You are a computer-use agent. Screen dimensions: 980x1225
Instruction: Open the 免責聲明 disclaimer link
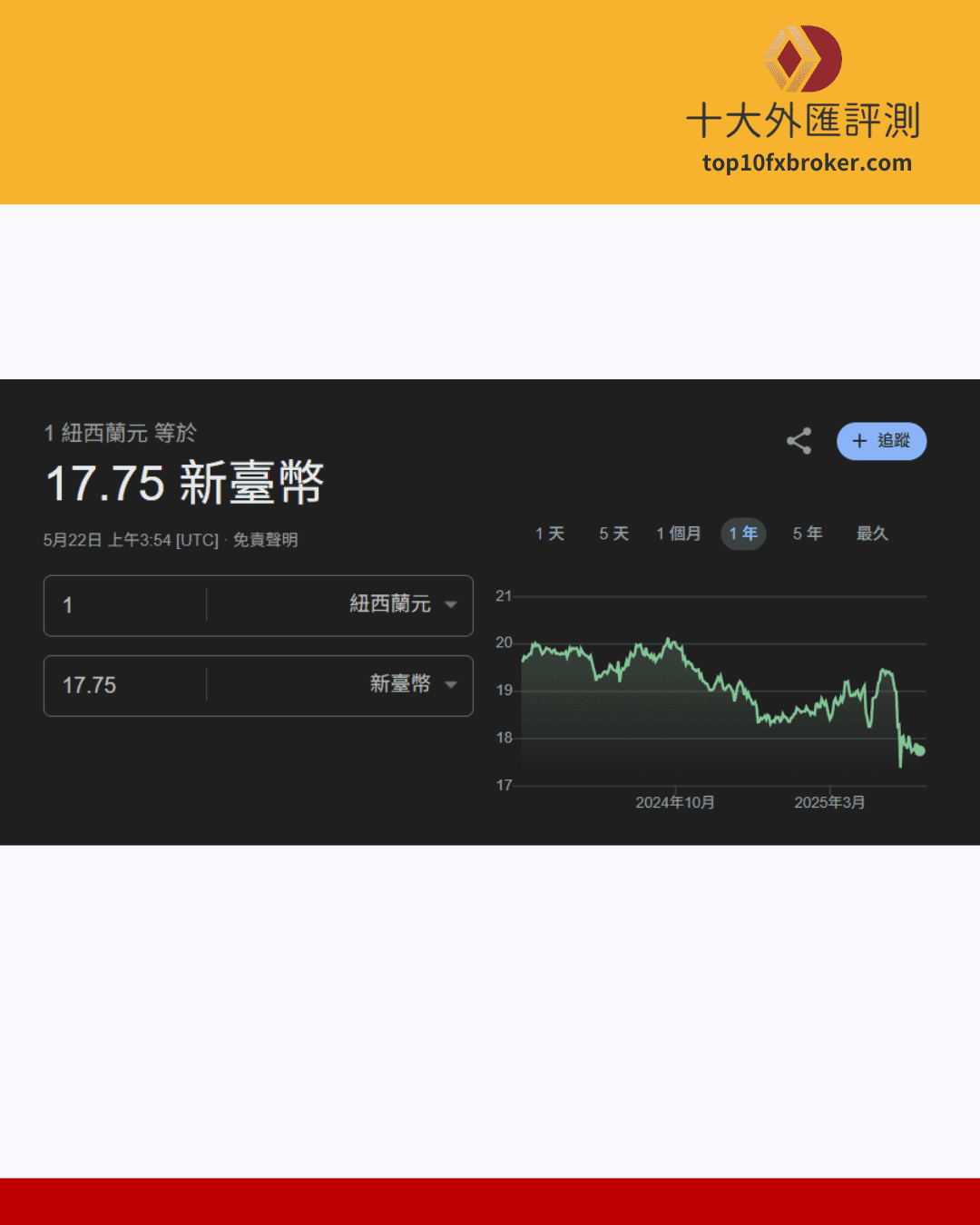click(x=269, y=540)
